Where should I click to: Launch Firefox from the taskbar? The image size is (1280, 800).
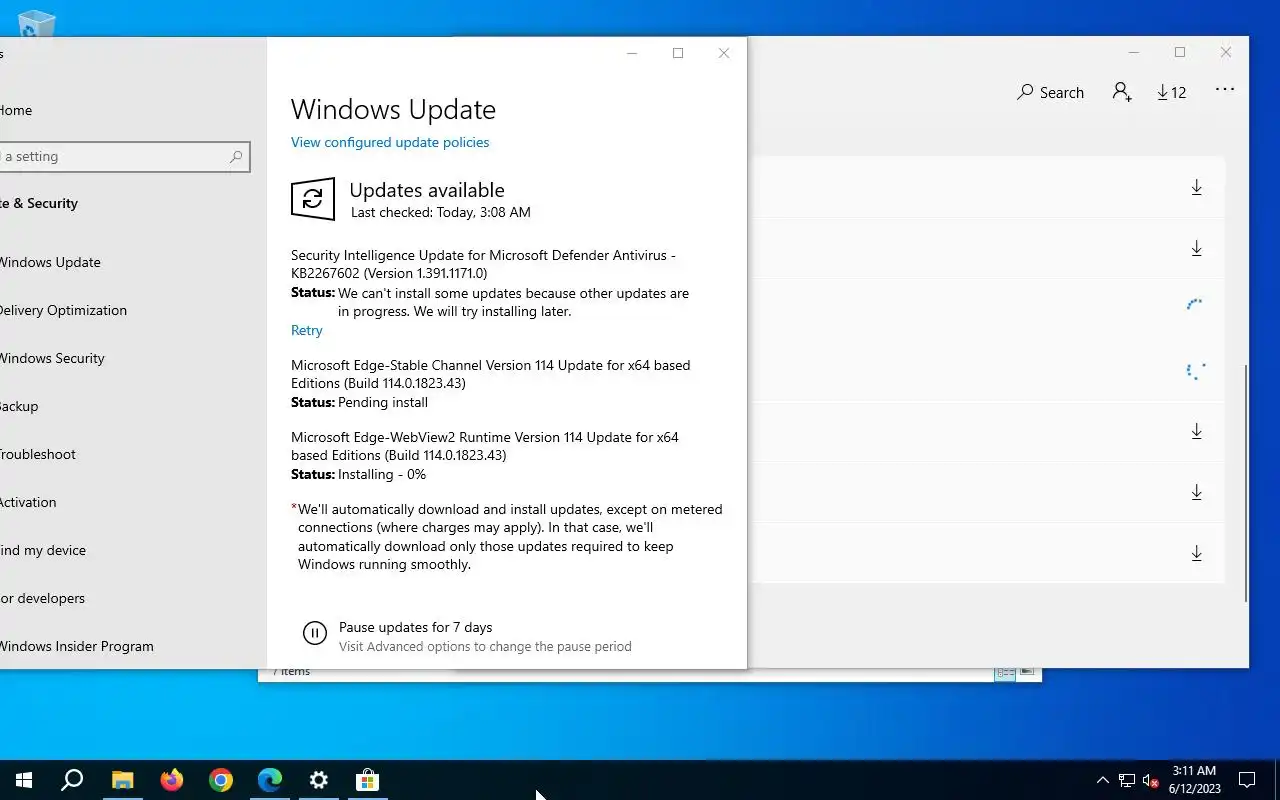click(x=172, y=780)
